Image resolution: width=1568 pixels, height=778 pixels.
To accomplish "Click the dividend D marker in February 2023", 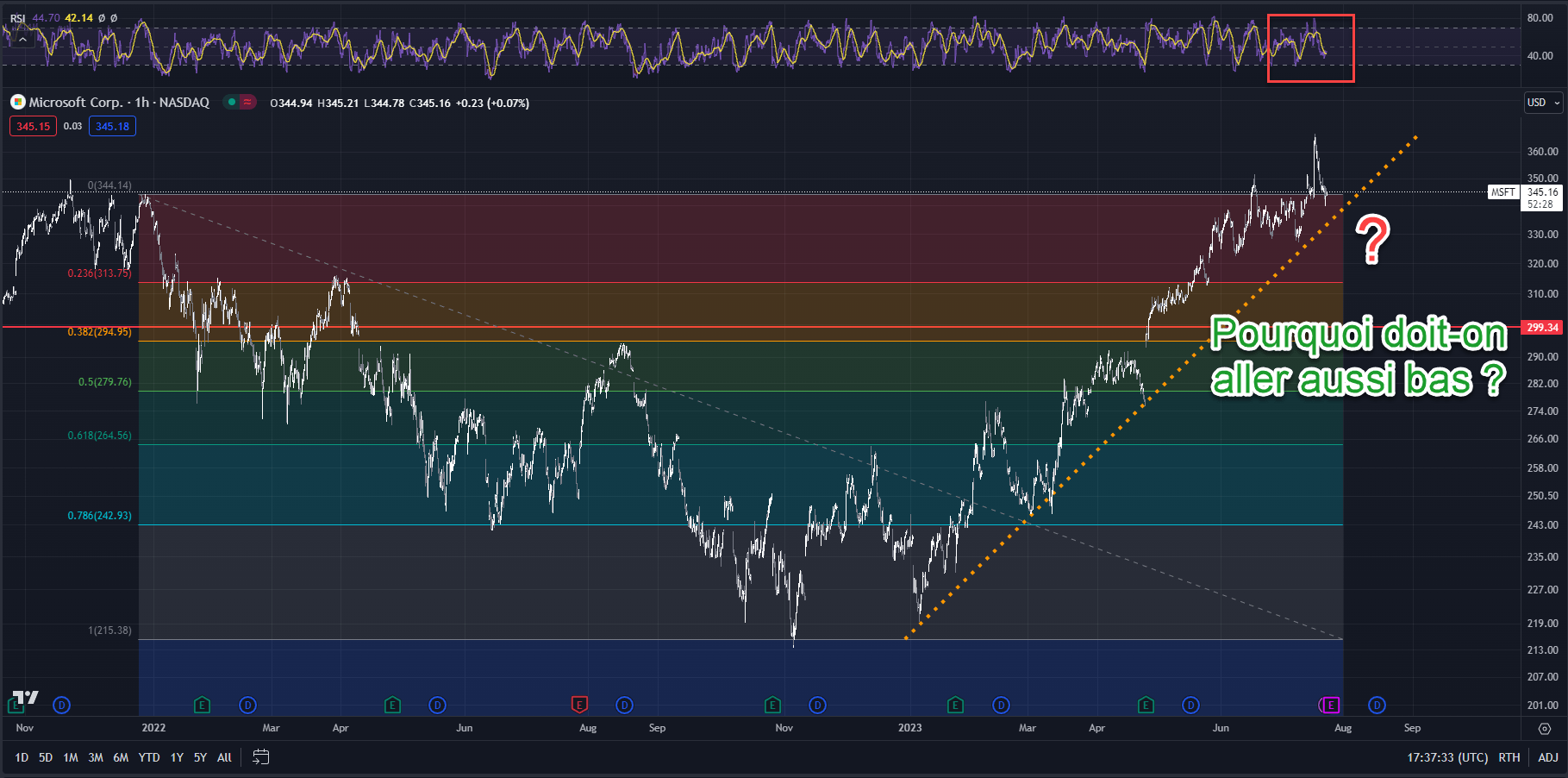I will point(1001,705).
